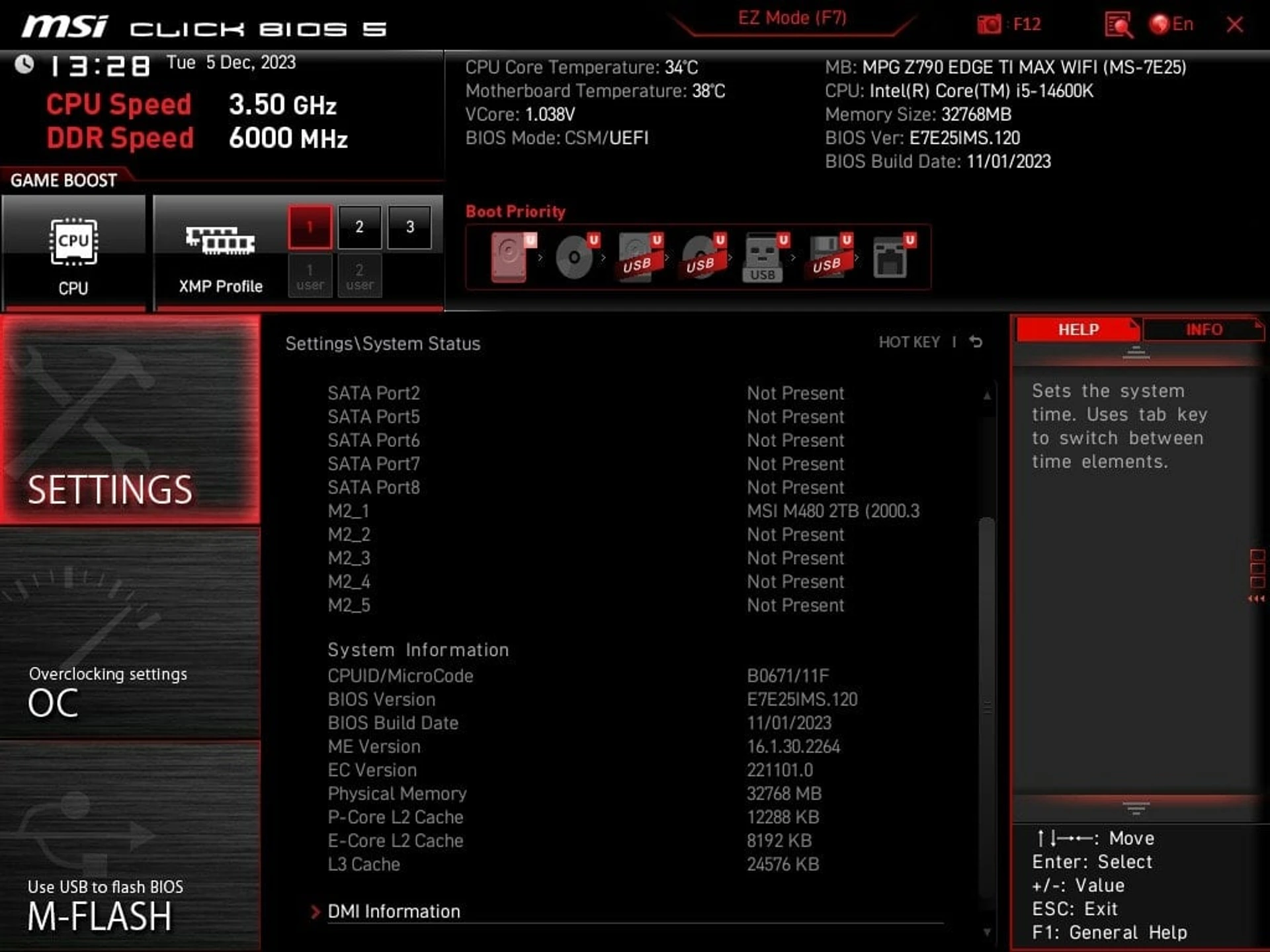
Task: Select the USB key boot device icon
Action: (x=765, y=257)
